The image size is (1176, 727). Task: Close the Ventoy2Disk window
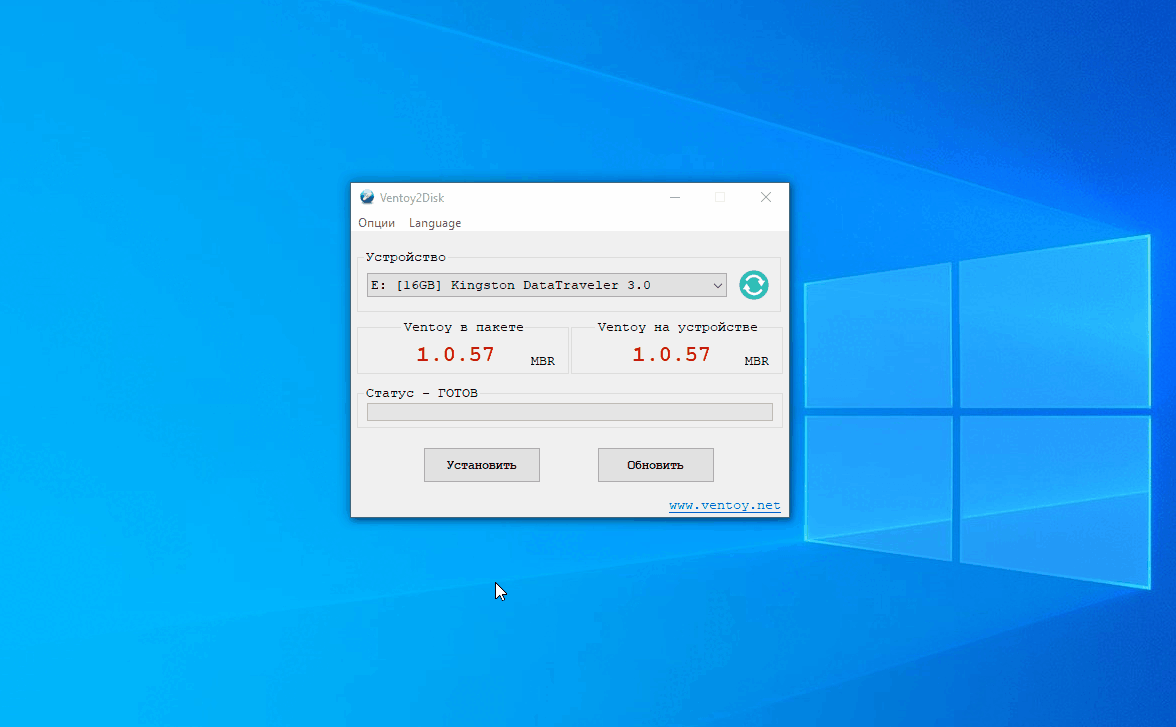(766, 197)
